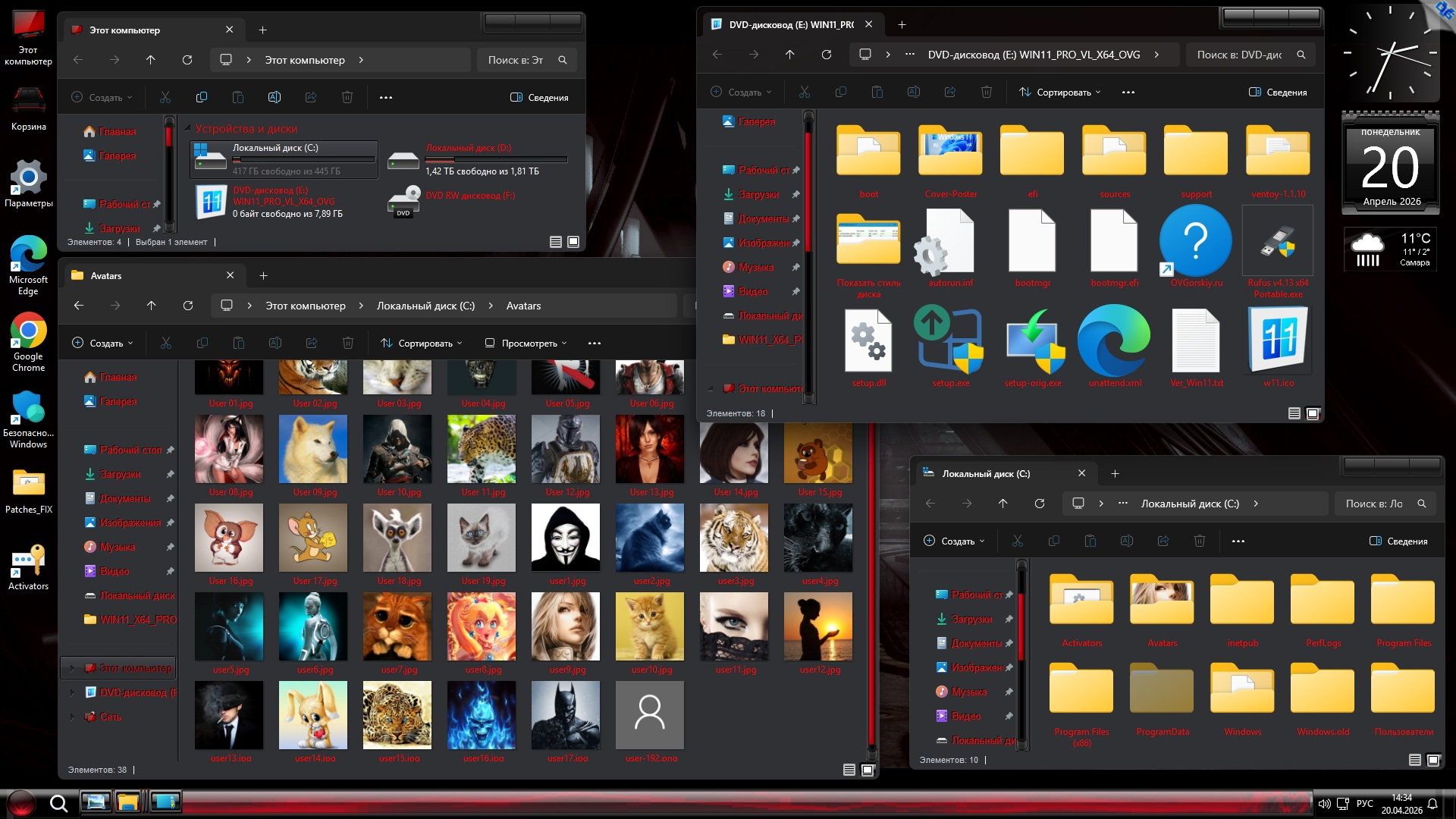Click Локальный диск (C:) breadcrumb in Avatars window
Image resolution: width=1456 pixels, height=819 pixels.
(x=425, y=306)
